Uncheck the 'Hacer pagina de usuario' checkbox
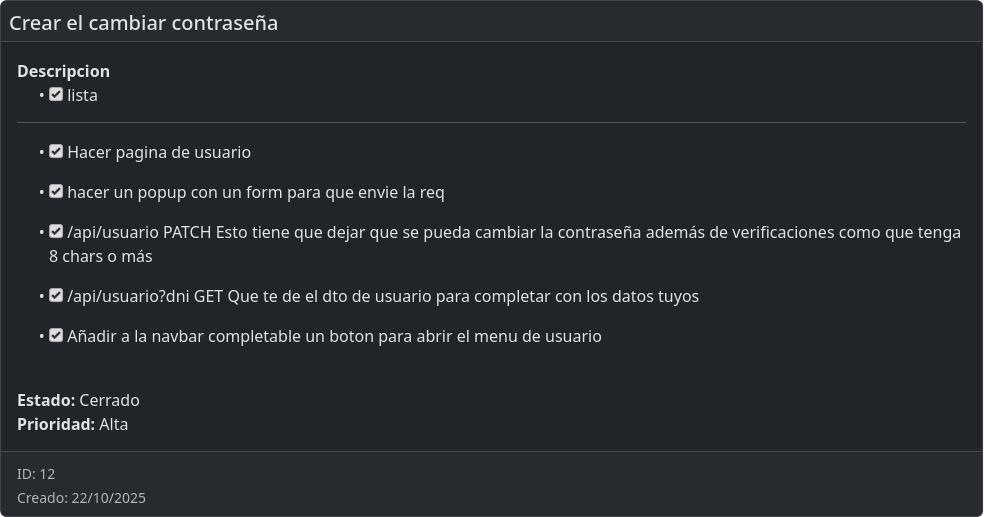The width and height of the screenshot is (984, 517). pyautogui.click(x=56, y=152)
